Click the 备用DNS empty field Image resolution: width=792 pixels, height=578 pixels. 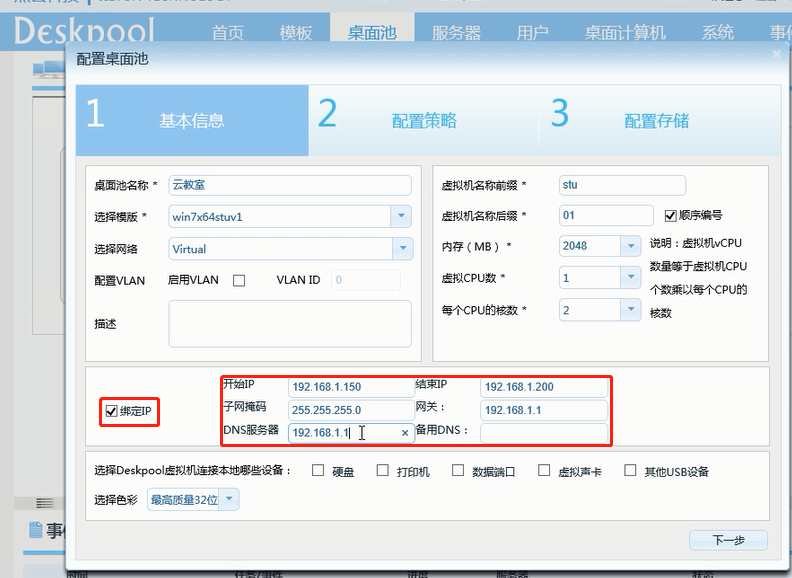click(543, 433)
